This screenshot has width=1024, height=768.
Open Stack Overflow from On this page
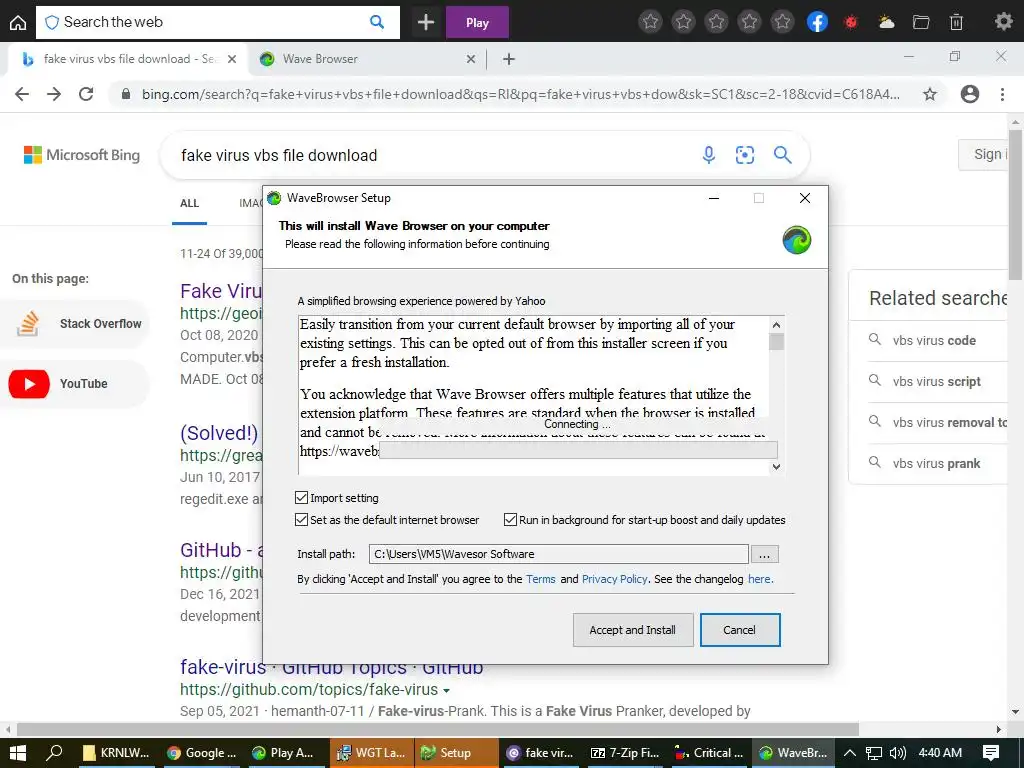[x=76, y=324]
